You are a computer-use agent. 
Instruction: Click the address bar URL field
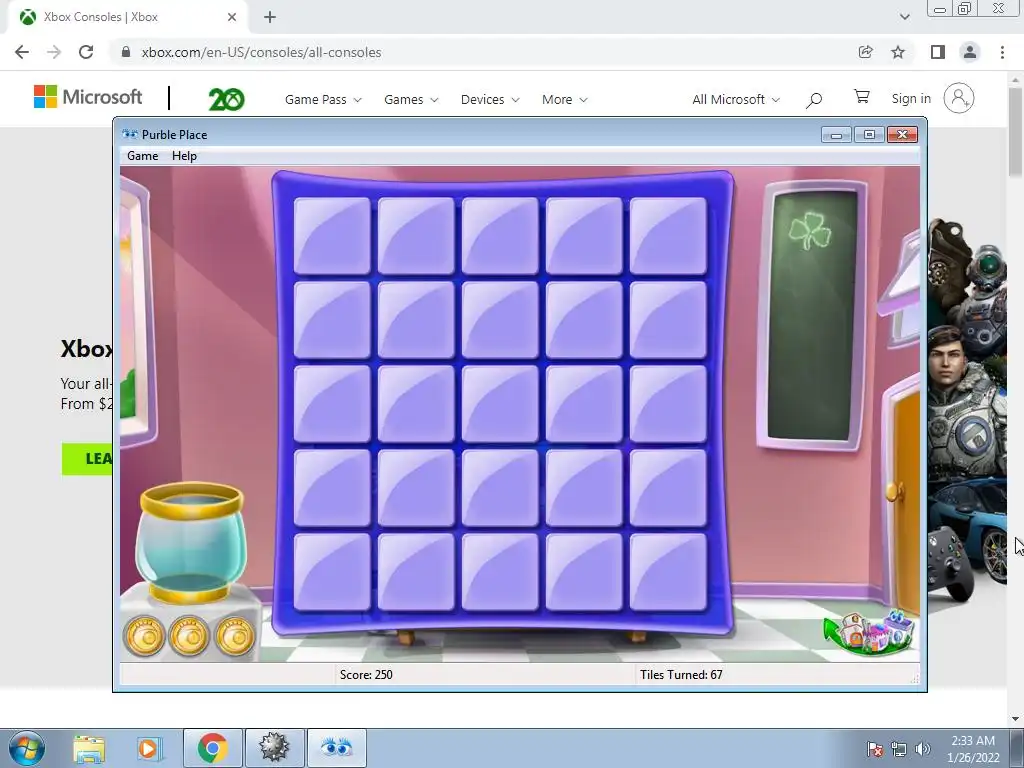coord(483,52)
